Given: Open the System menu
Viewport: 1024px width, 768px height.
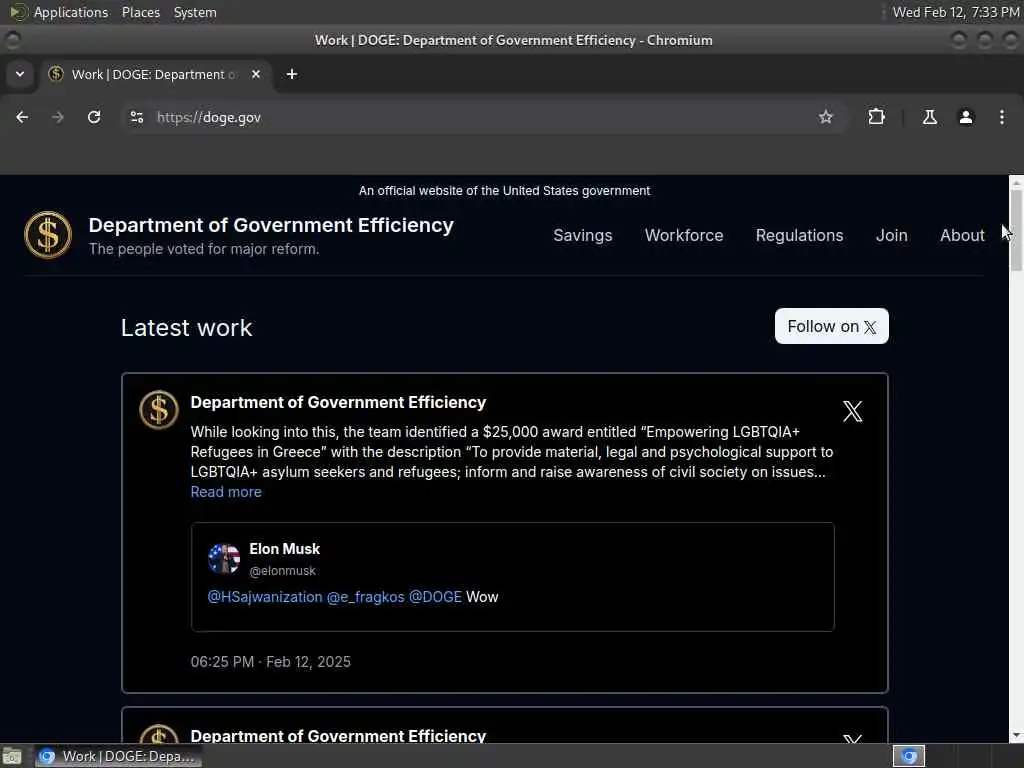Looking at the screenshot, I should [x=195, y=12].
